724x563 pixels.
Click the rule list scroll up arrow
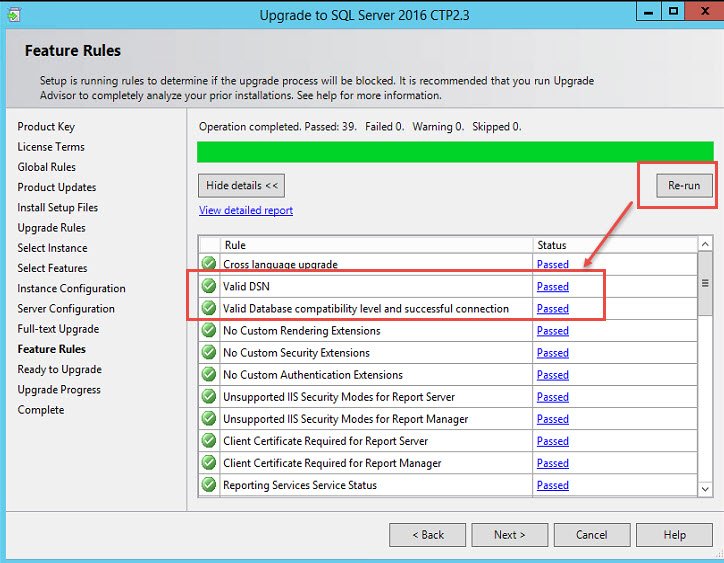tap(705, 244)
